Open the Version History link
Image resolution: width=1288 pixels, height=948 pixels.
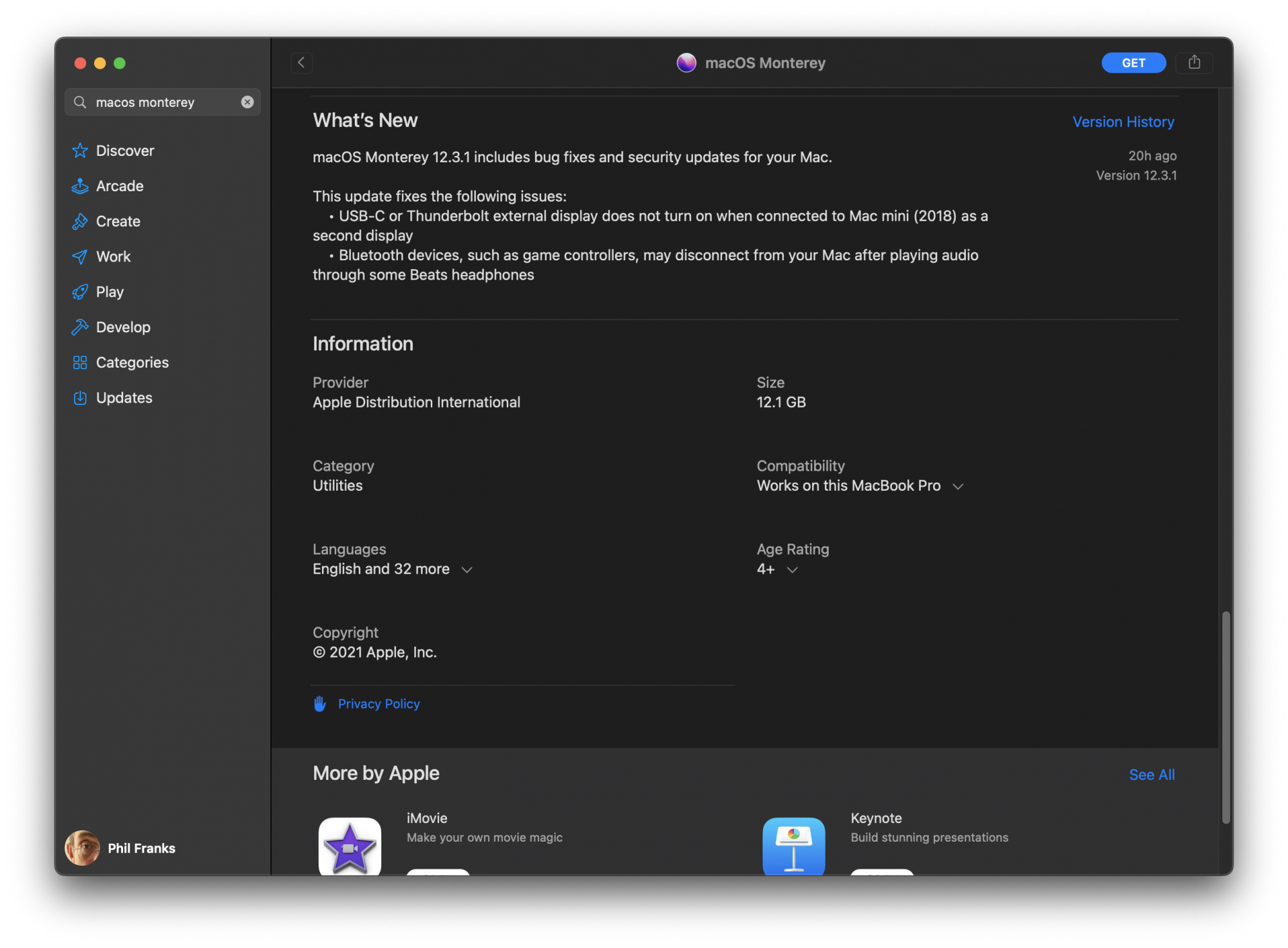1122,122
